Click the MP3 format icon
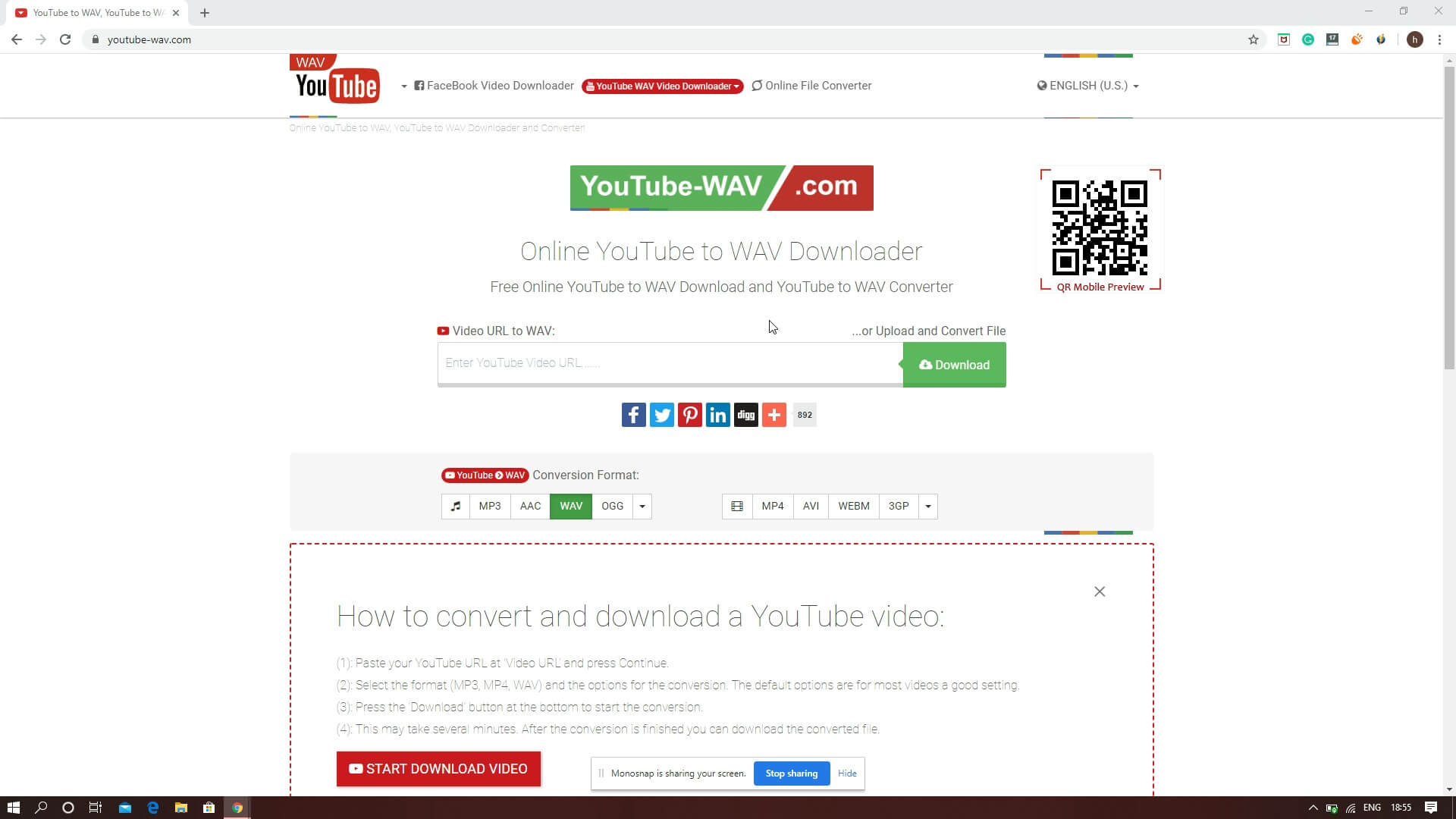The height and width of the screenshot is (819, 1456). coord(490,506)
